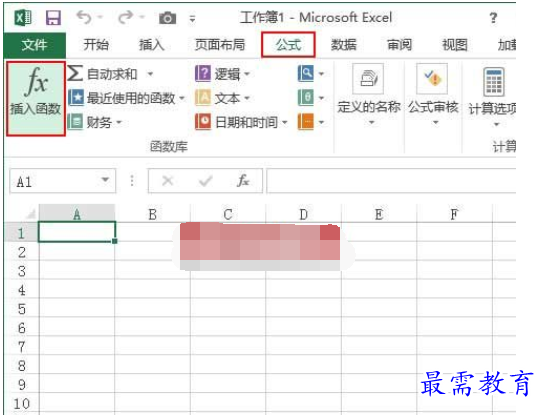This screenshot has height=415, width=542.
Task: Switch to the Formulas (公式) tab
Action: click(x=288, y=45)
